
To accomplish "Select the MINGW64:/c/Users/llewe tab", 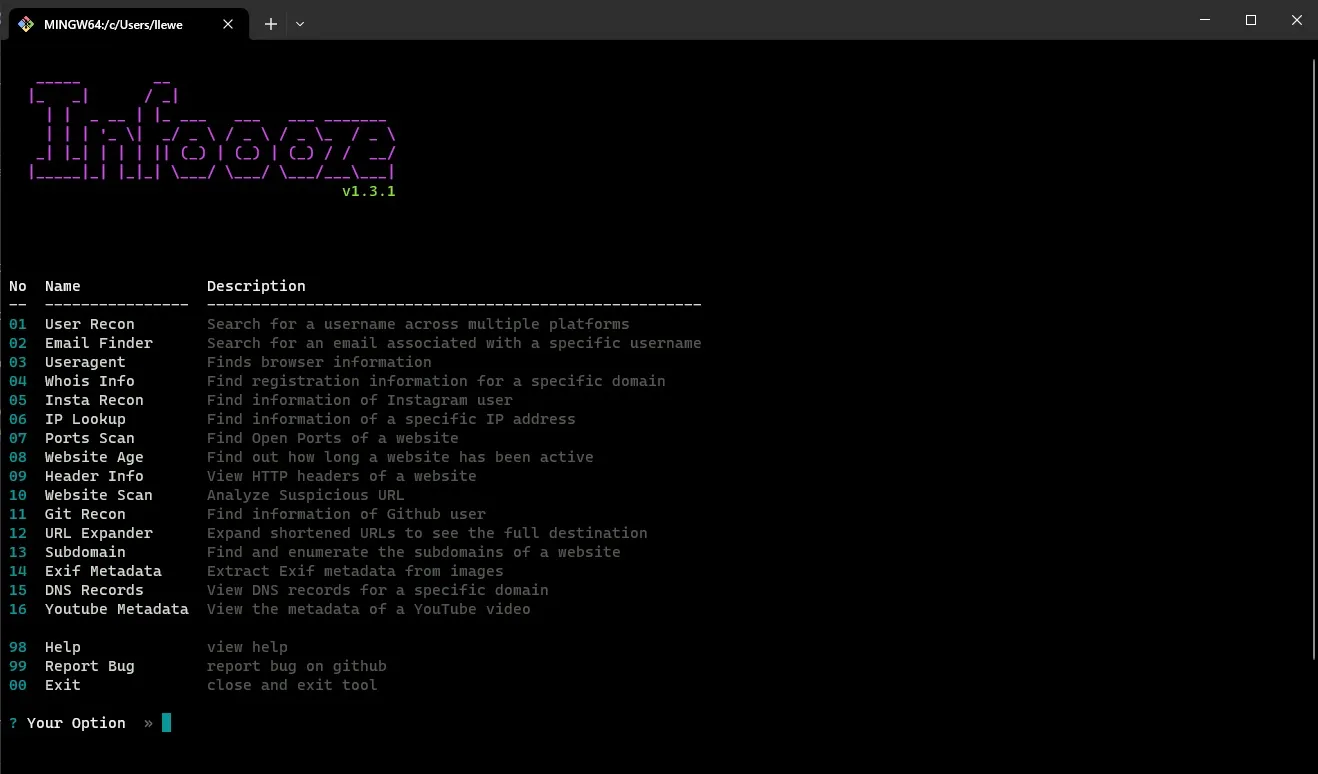I will pos(127,24).
